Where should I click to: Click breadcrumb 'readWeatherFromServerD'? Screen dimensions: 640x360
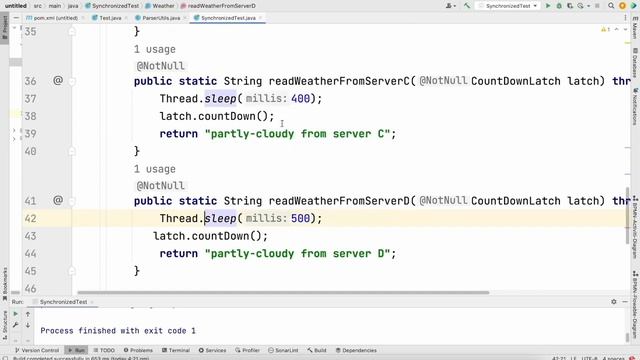[x=218, y=6]
